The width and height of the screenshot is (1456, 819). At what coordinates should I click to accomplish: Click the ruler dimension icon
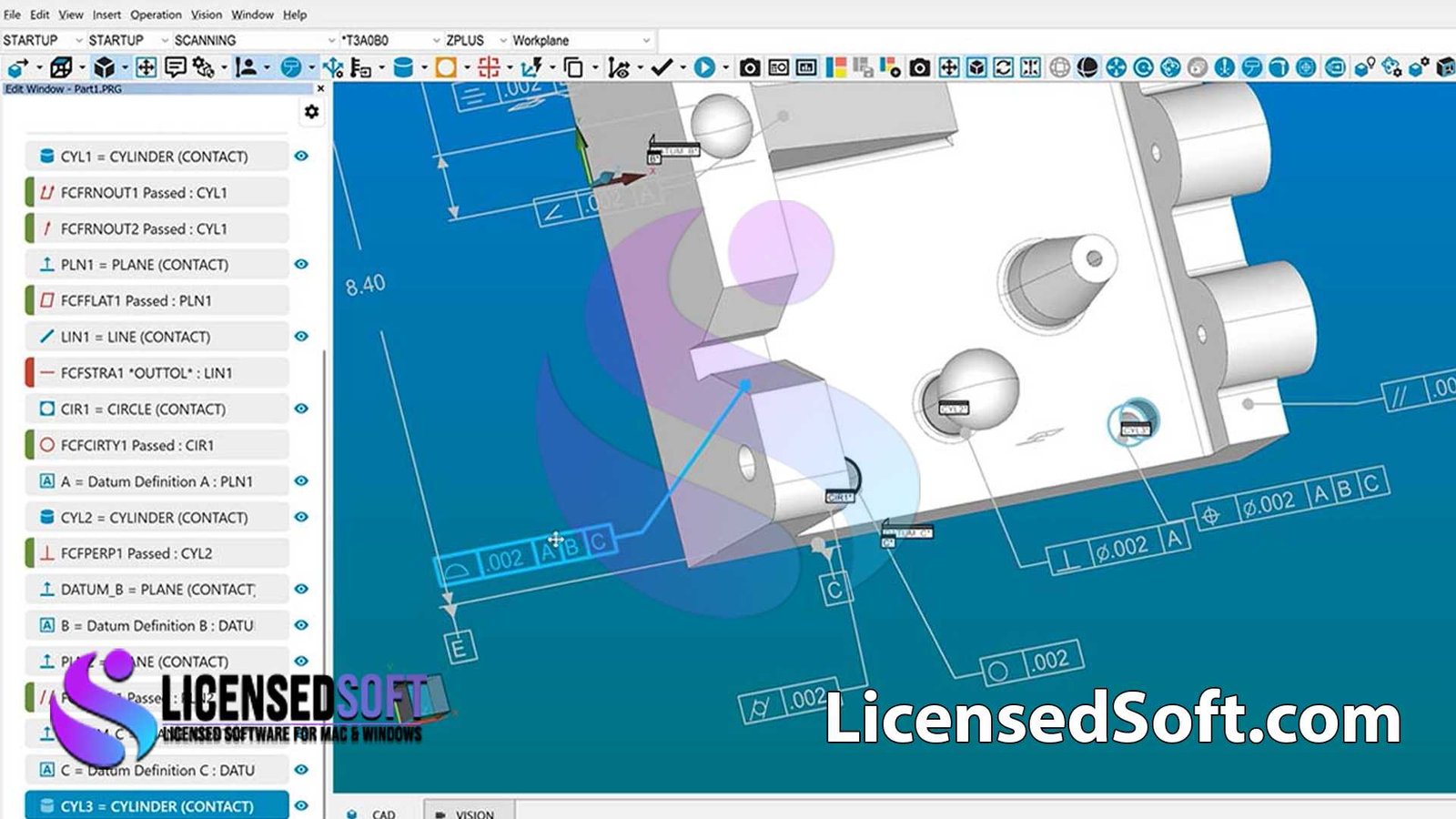pos(360,67)
